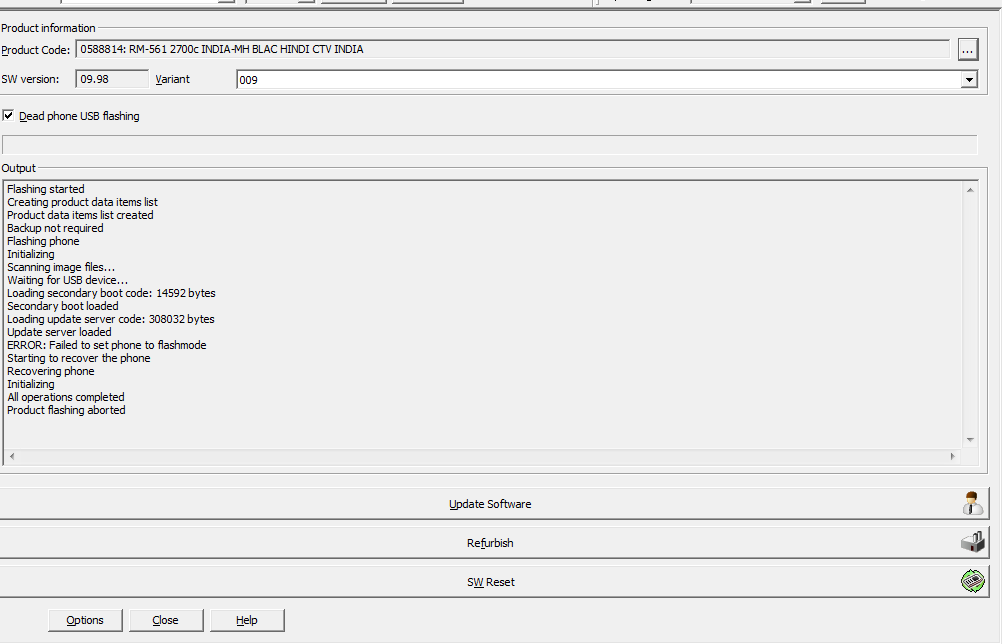
Task: Click the SW Reset green chip icon
Action: pyautogui.click(x=973, y=581)
